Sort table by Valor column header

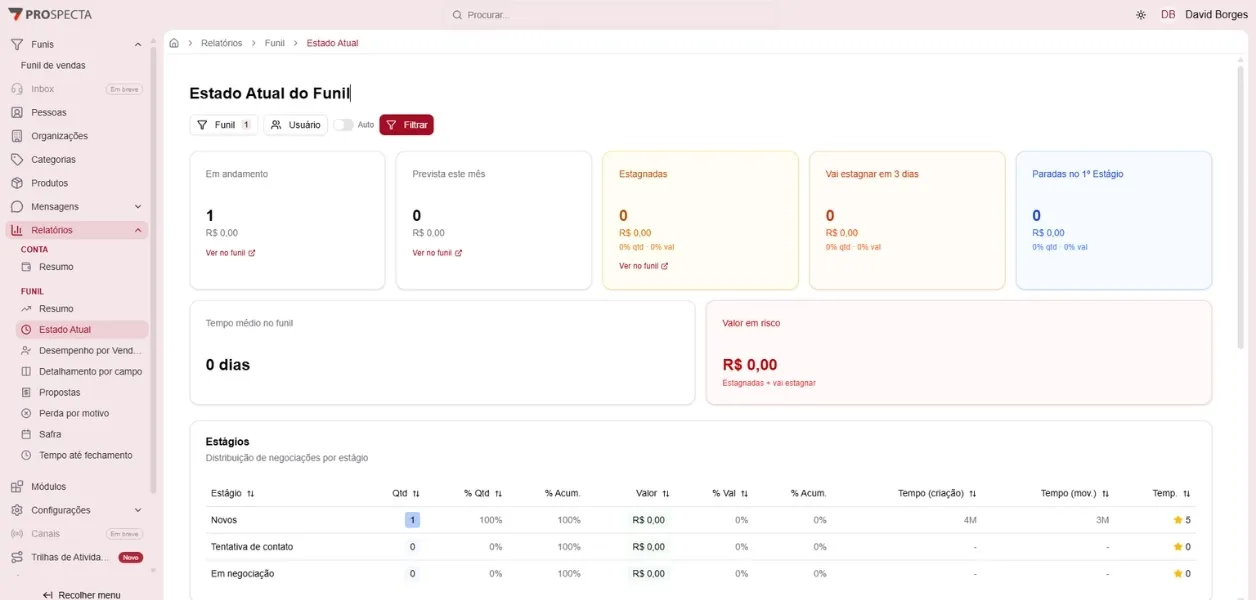tap(653, 493)
